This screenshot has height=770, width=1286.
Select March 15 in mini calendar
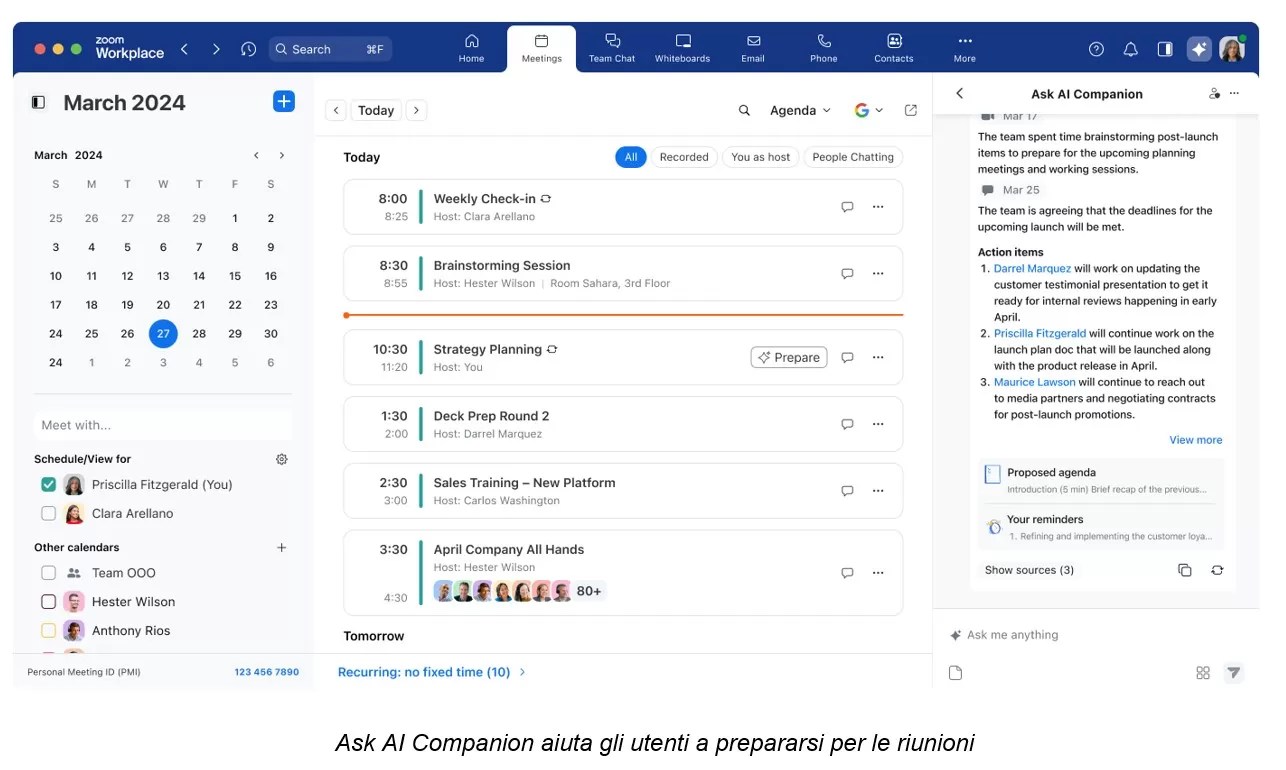pos(235,276)
